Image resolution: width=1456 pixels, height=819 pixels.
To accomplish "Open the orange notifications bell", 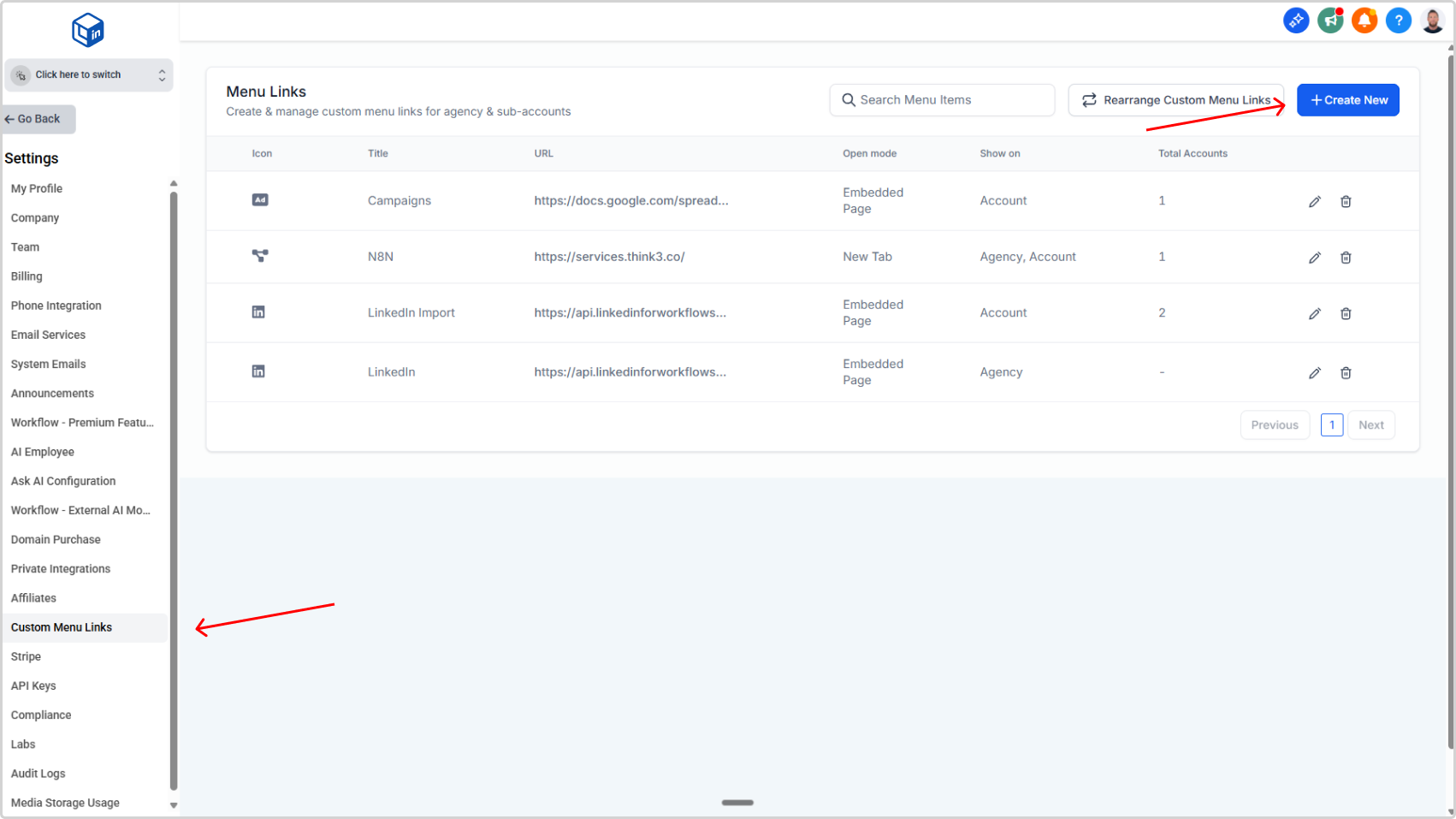I will click(x=1364, y=21).
